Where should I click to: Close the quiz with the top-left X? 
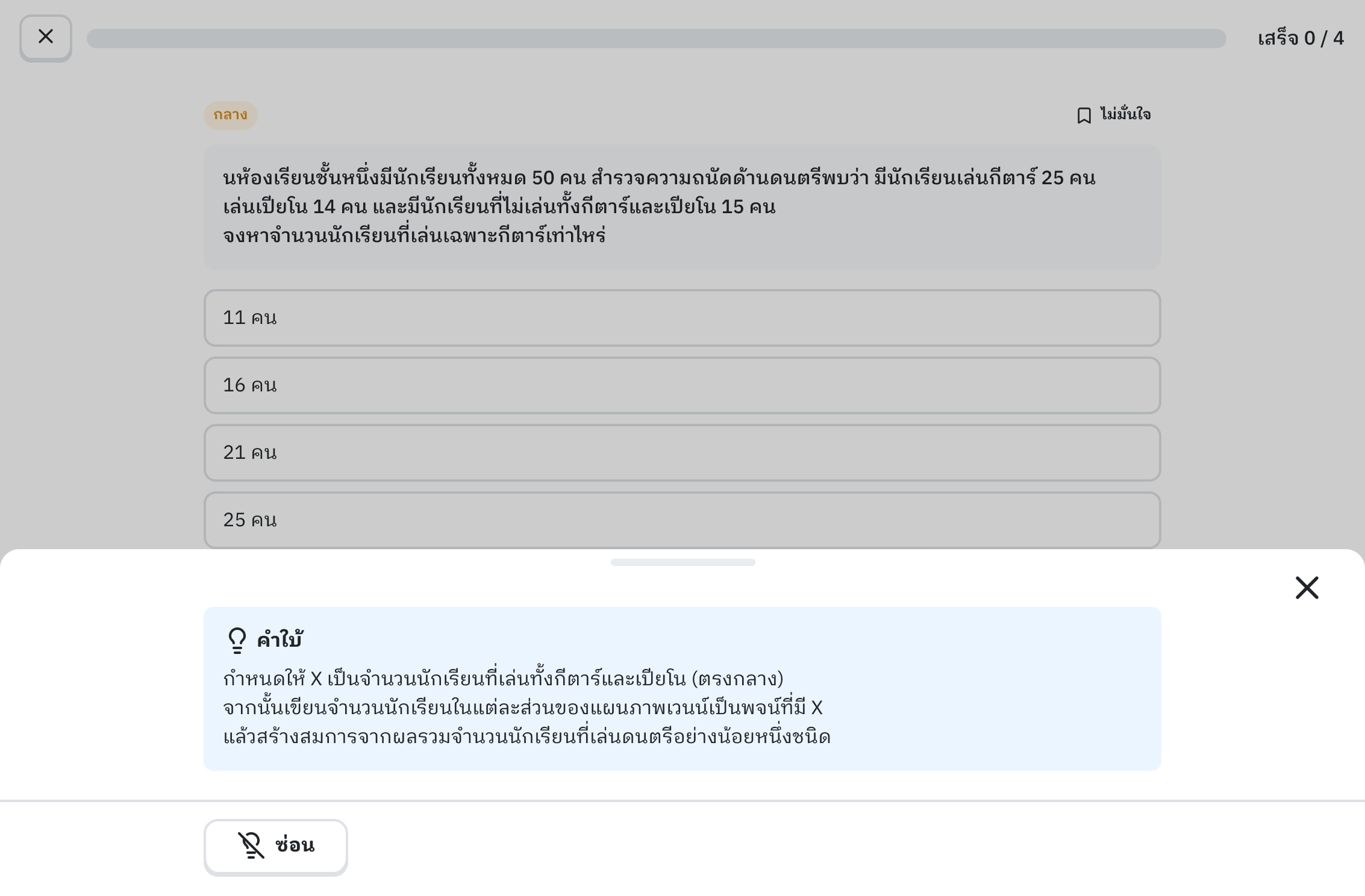(46, 37)
